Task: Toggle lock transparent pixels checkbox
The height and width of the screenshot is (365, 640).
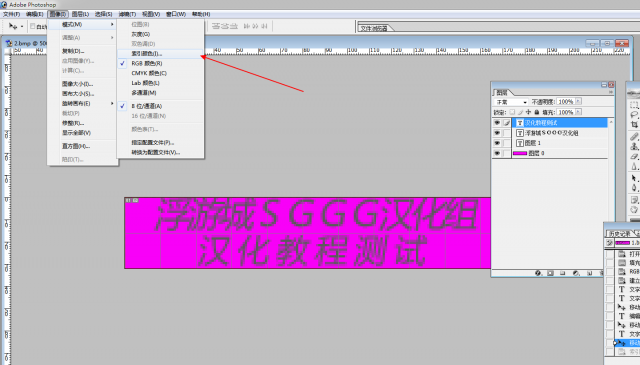Action: [512, 112]
